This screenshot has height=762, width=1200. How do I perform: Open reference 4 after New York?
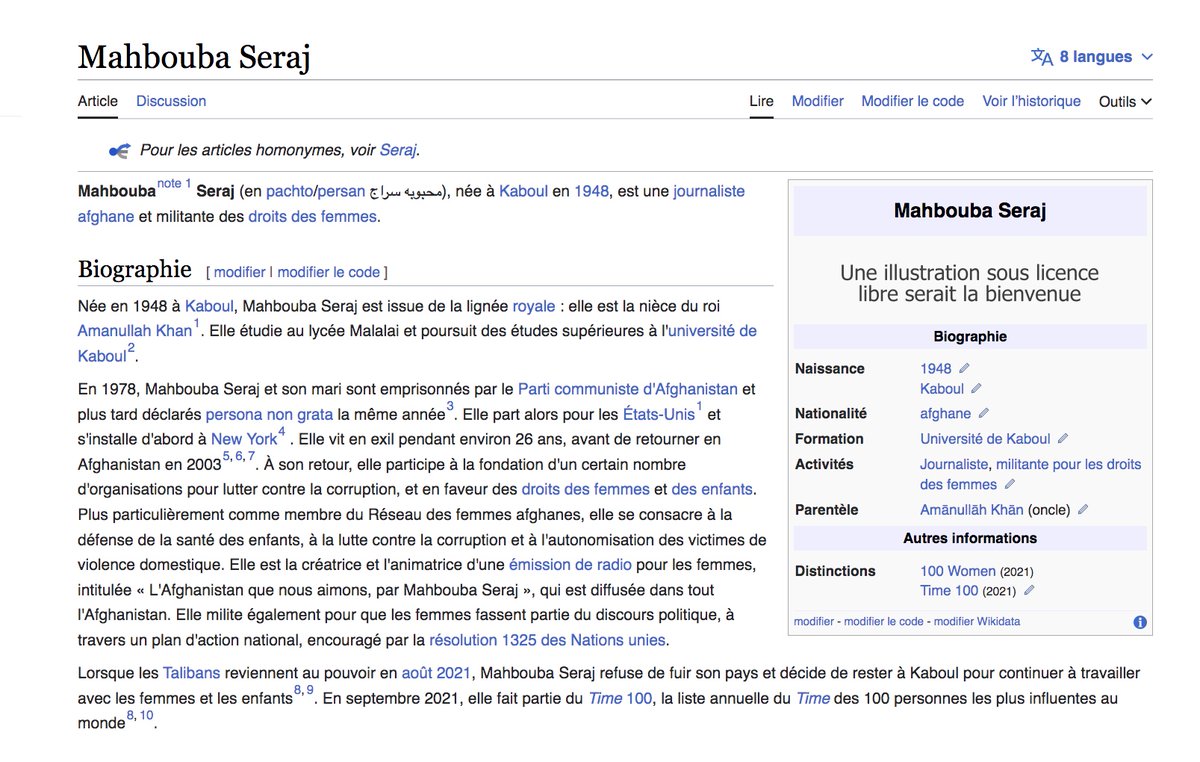point(282,431)
